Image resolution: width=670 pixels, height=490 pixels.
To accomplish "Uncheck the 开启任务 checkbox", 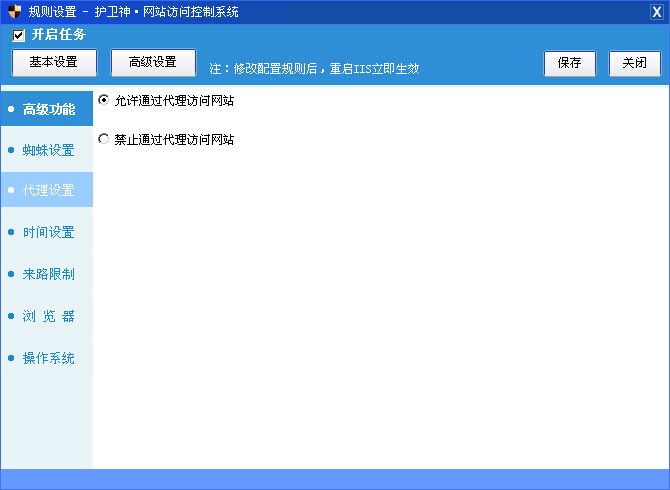I will pos(18,35).
